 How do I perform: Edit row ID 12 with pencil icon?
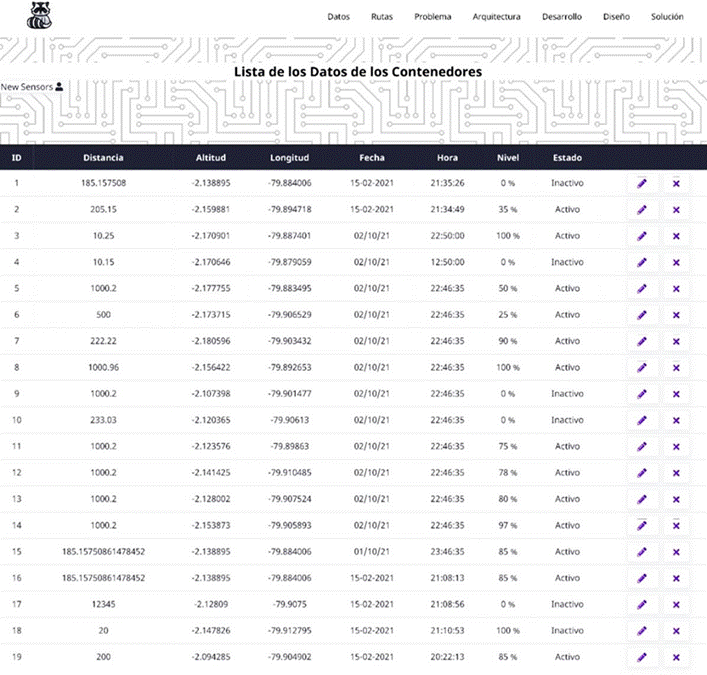(642, 472)
